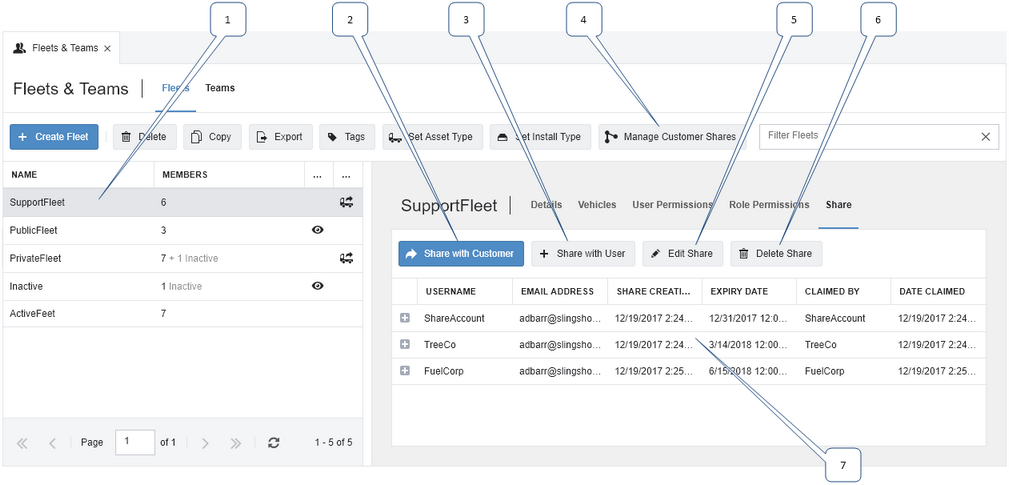Open Manage Customer Shares

coord(671,137)
